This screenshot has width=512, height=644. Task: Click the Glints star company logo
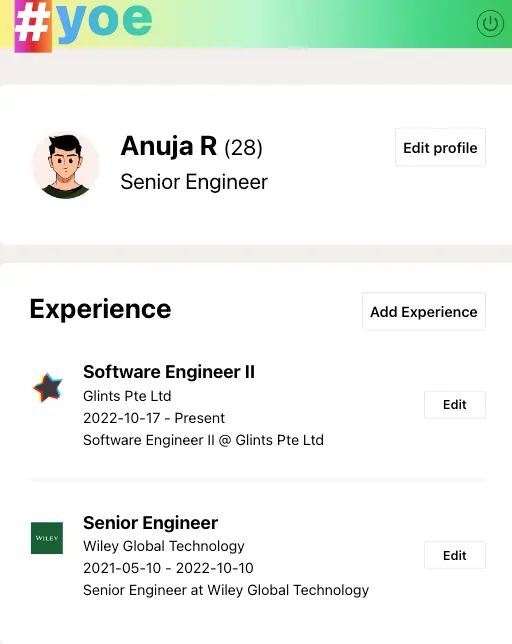pyautogui.click(x=48, y=387)
